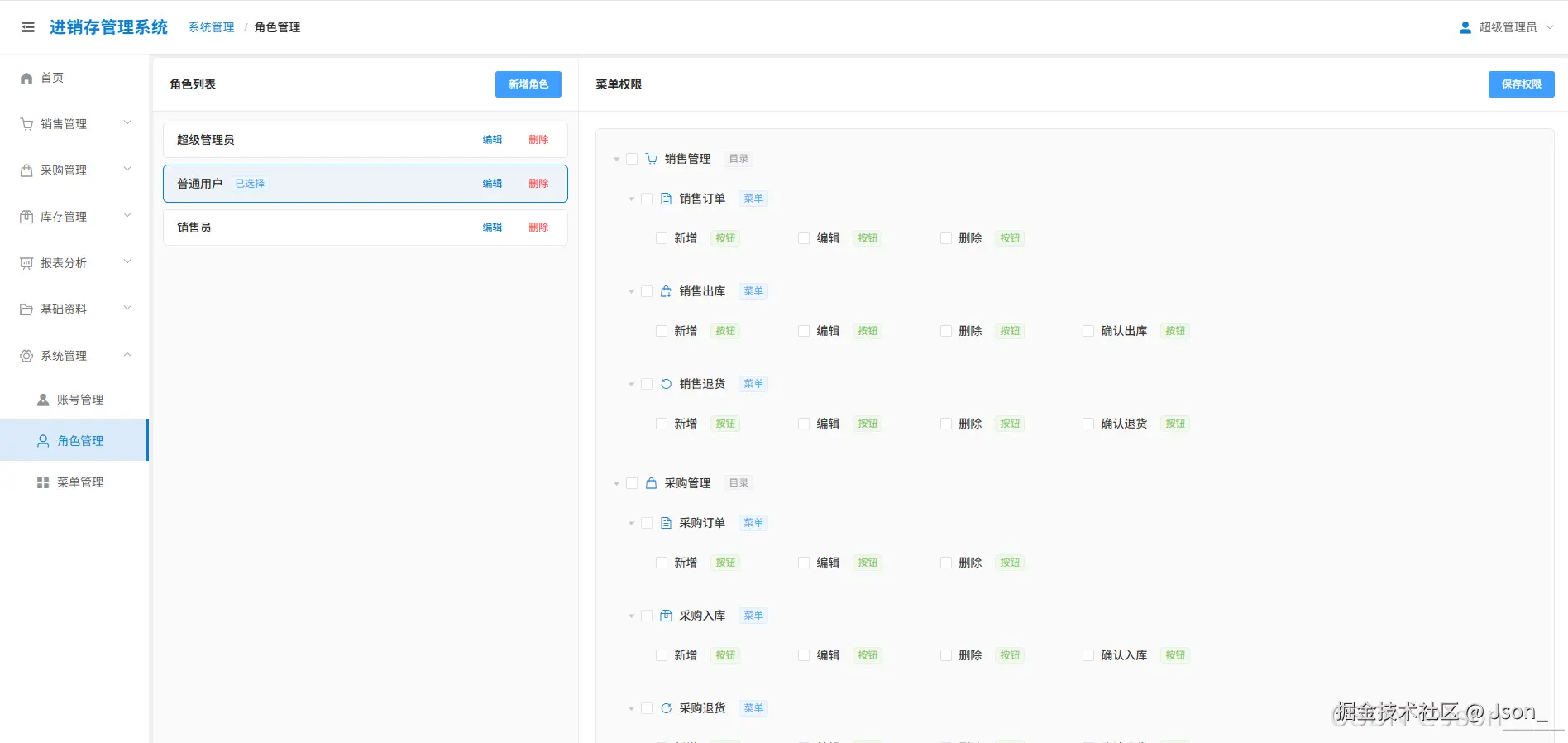The image size is (1568, 743).
Task: Click refresh icon in 销售退货 tree node
Action: [667, 384]
